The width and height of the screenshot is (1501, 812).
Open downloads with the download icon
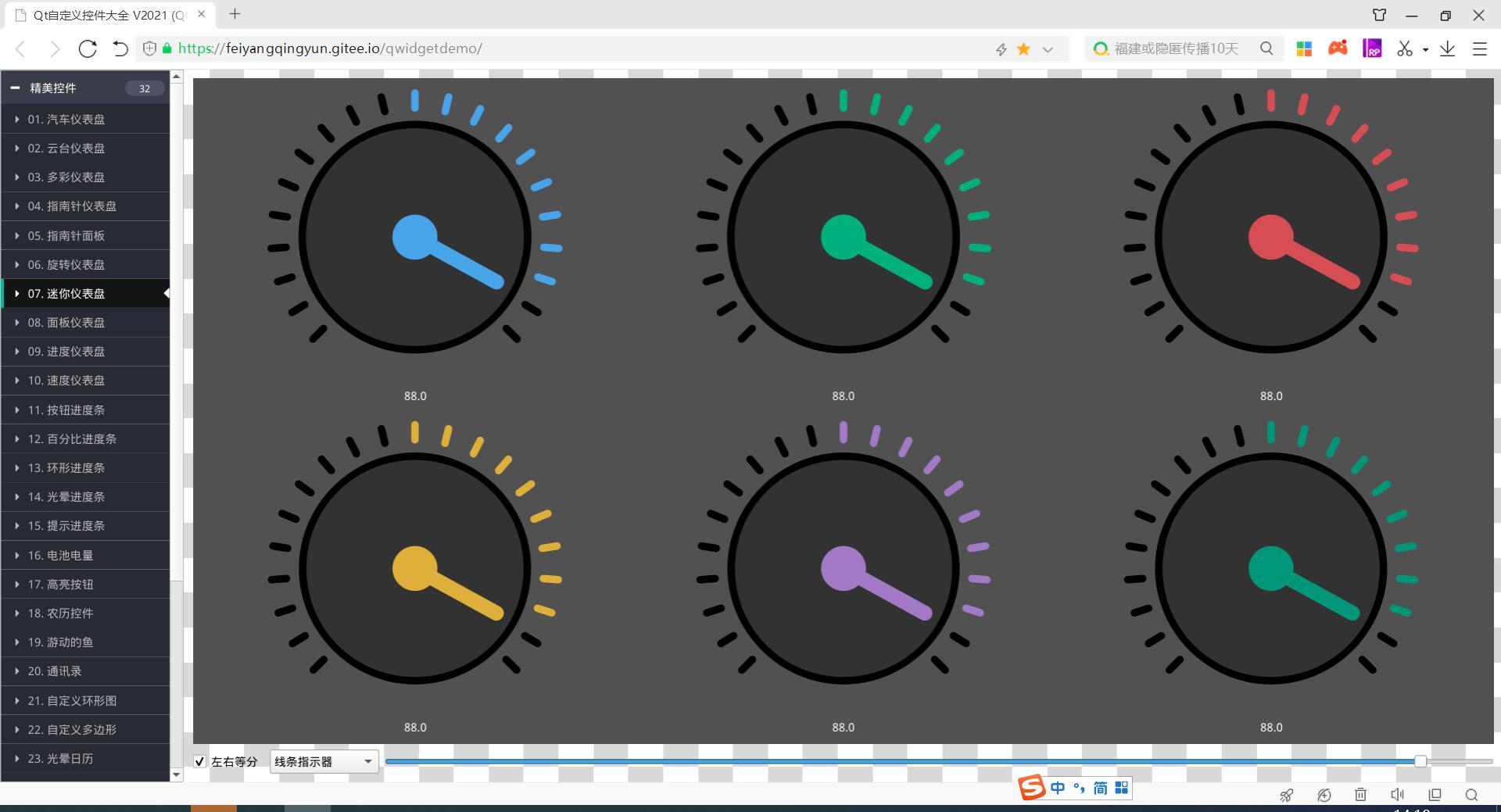pyautogui.click(x=1448, y=48)
